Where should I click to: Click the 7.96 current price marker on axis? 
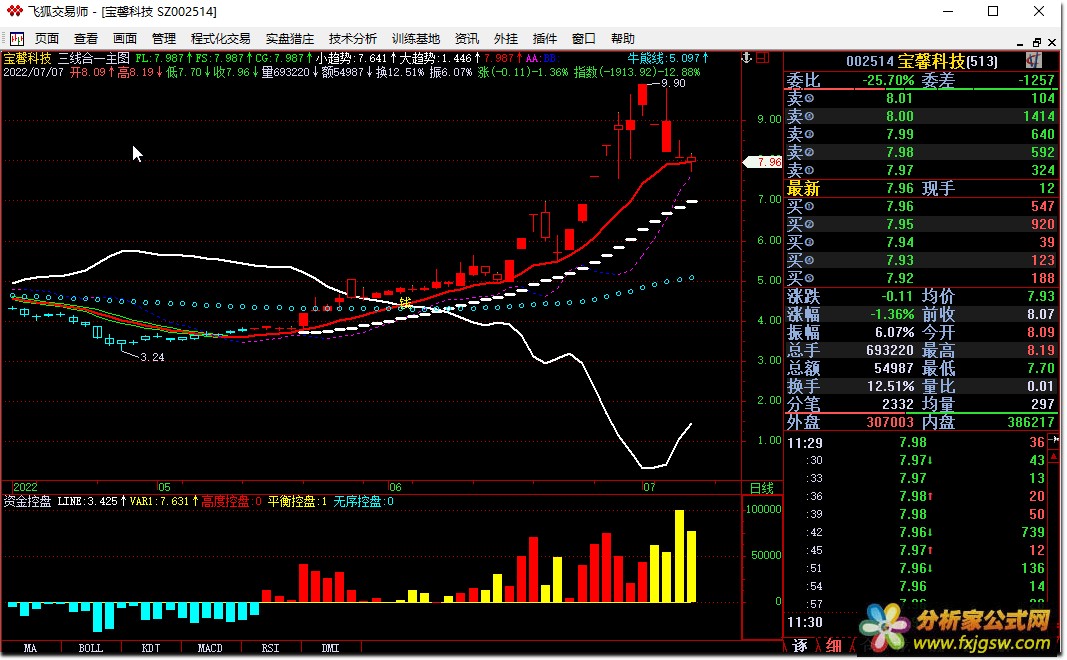coord(764,162)
